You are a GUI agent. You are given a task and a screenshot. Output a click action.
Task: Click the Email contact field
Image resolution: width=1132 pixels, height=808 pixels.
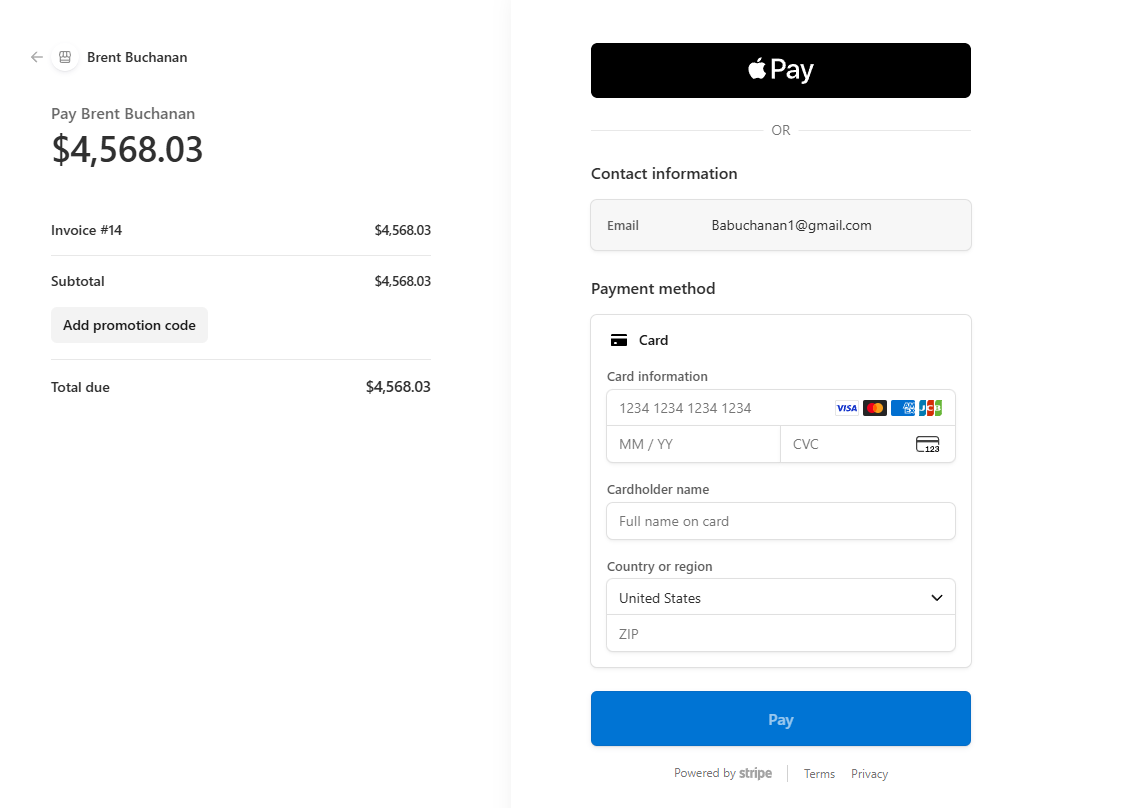point(780,225)
